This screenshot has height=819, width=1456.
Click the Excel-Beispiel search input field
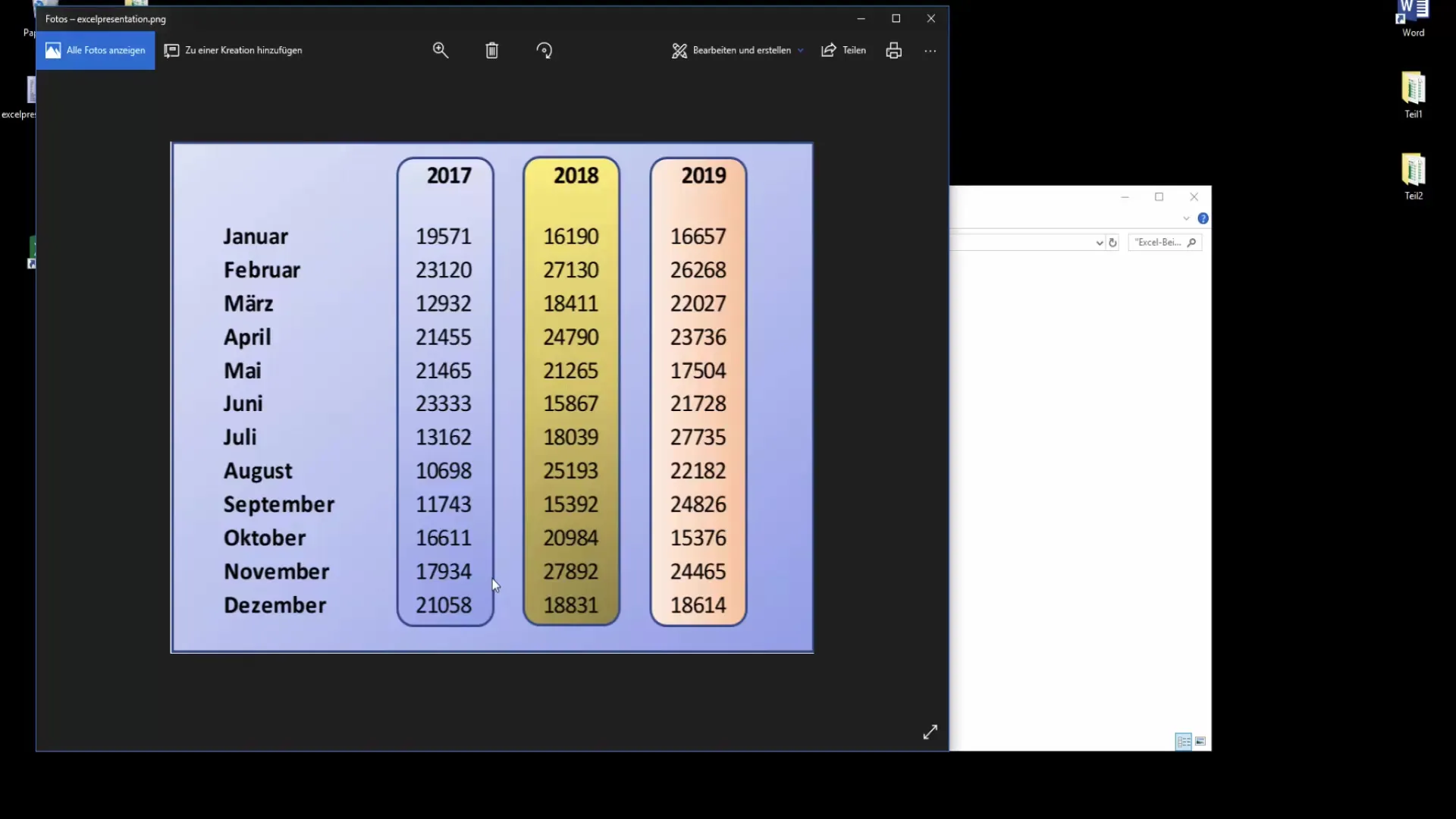pyautogui.click(x=1162, y=242)
